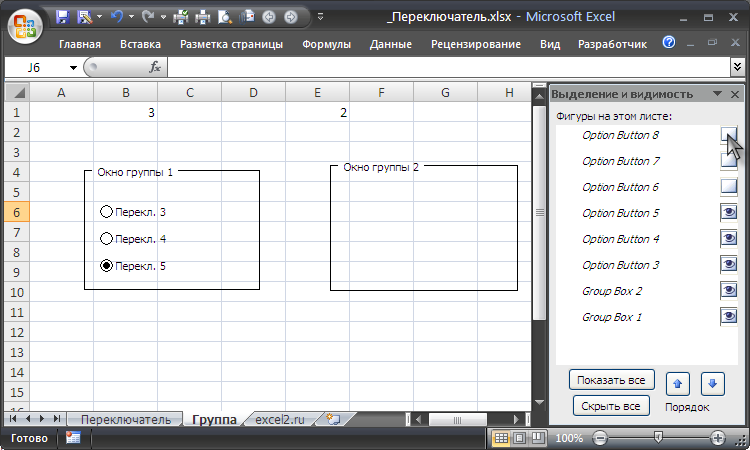
Task: Expand the formula bar with the chevron
Action: (738, 67)
